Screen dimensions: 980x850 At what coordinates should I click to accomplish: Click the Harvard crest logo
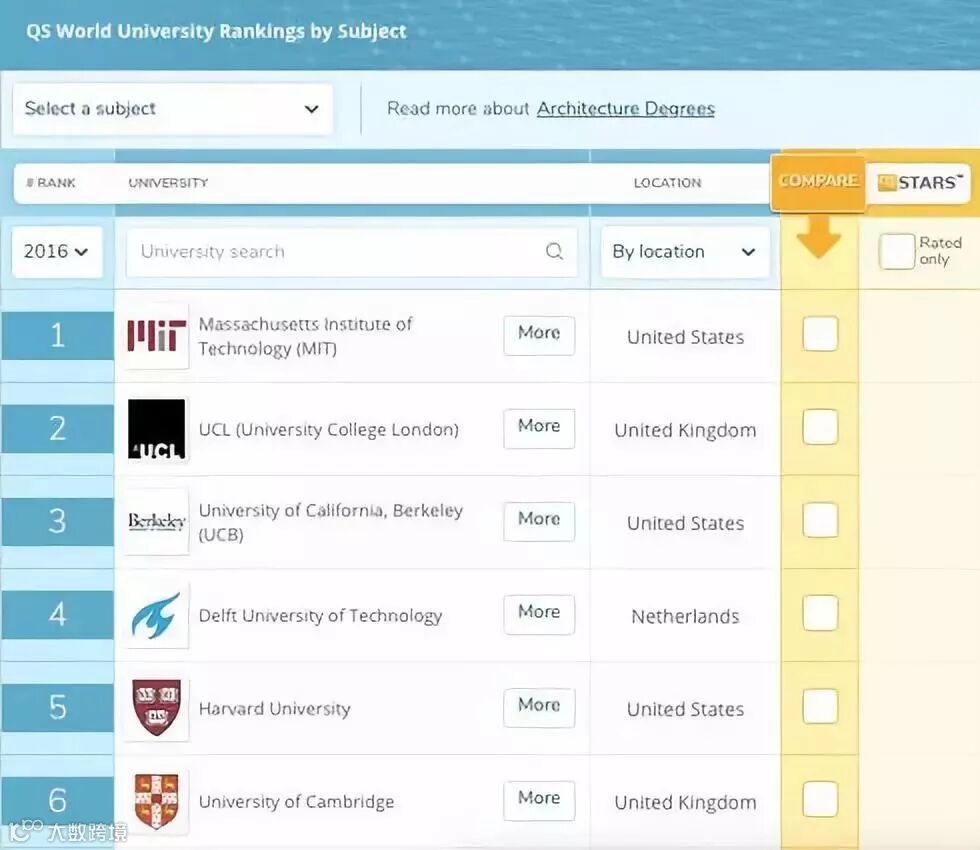tap(157, 708)
